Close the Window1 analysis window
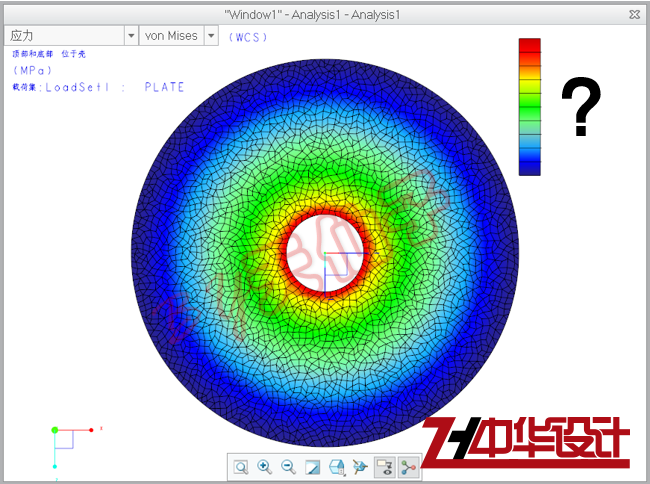 pyautogui.click(x=634, y=14)
